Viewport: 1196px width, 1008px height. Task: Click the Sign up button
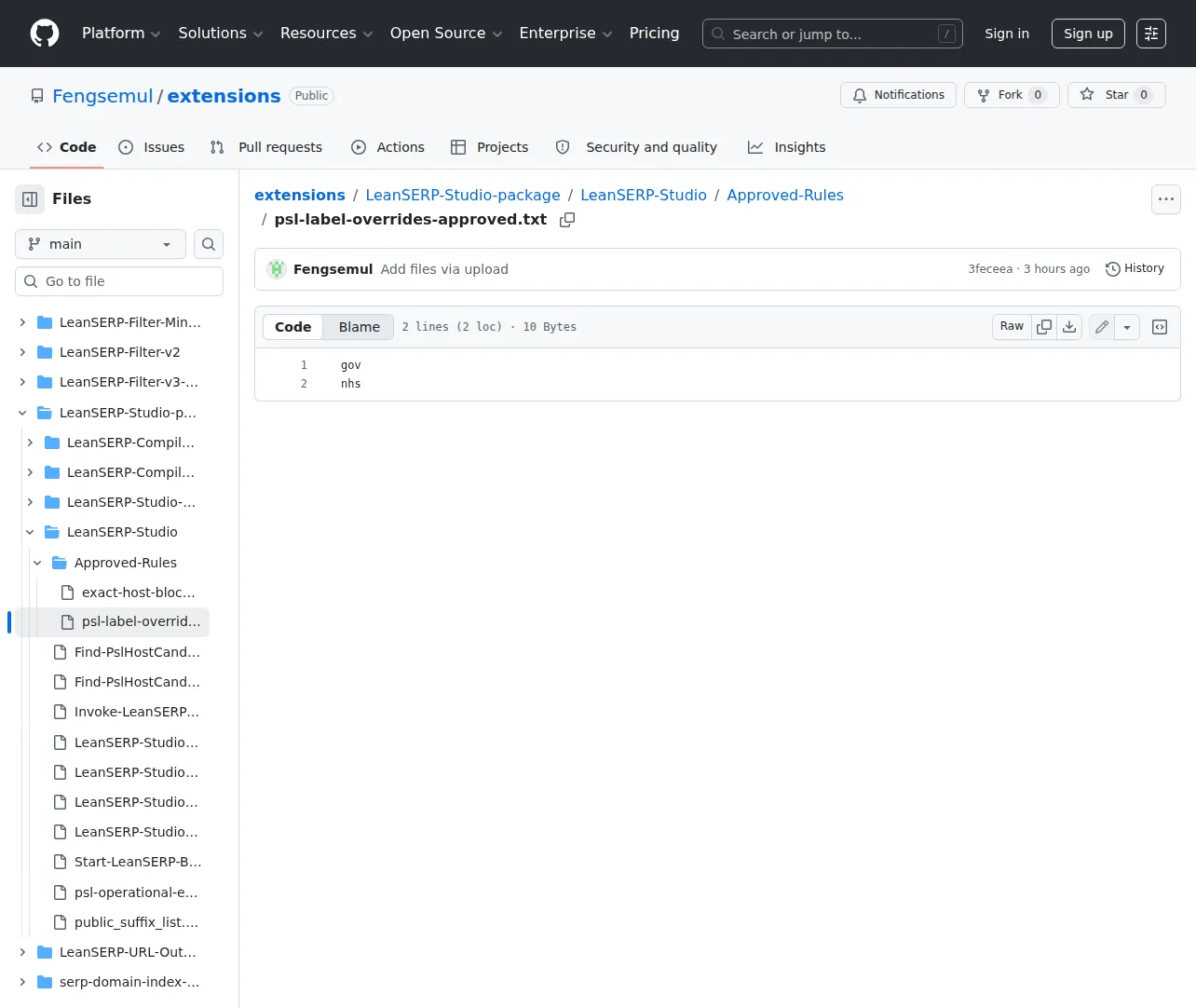coord(1088,34)
